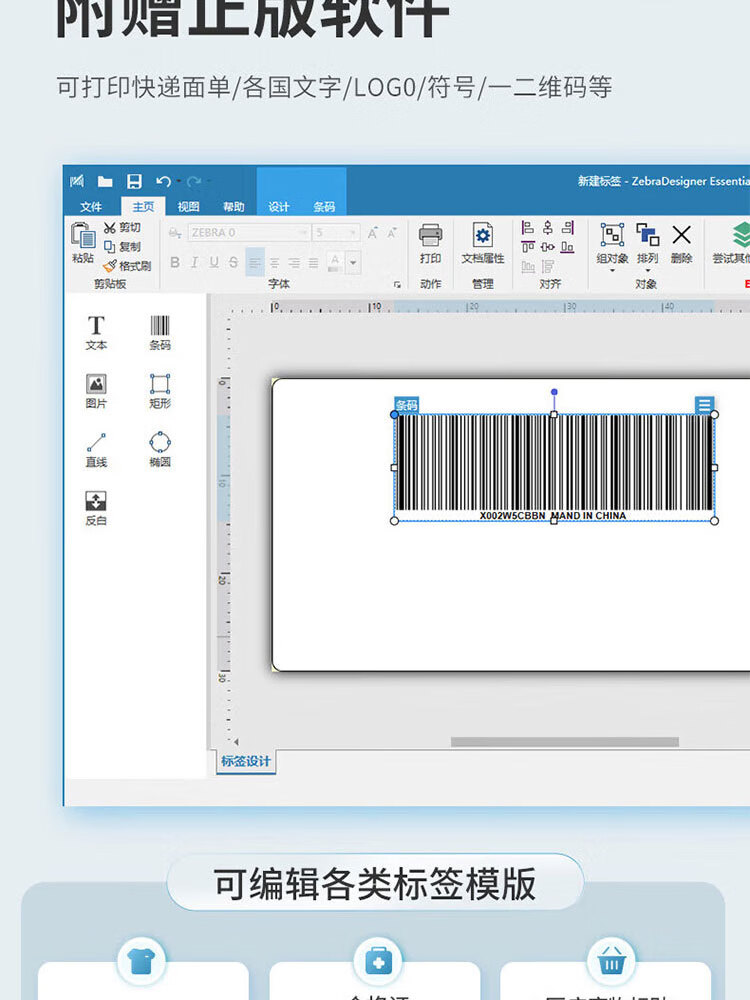750x1000 pixels.
Task: Toggle bold formatting
Action: [x=175, y=263]
